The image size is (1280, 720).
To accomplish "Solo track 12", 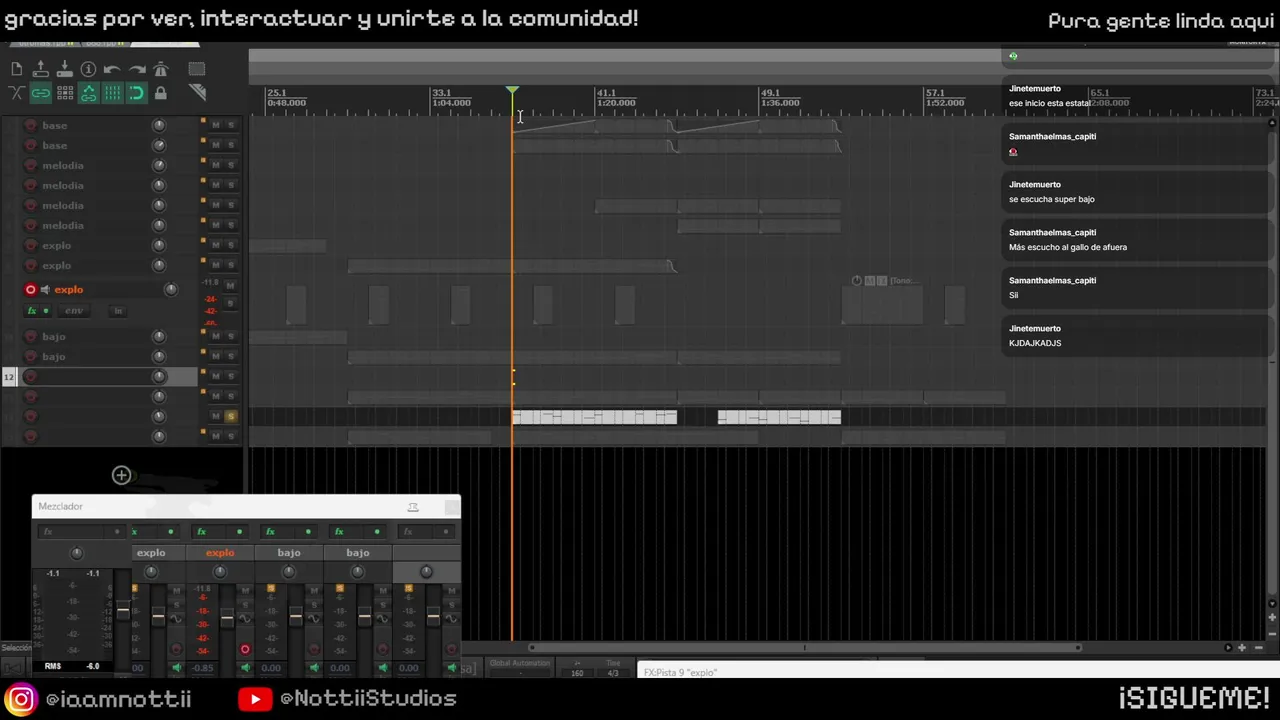I will 230,376.
